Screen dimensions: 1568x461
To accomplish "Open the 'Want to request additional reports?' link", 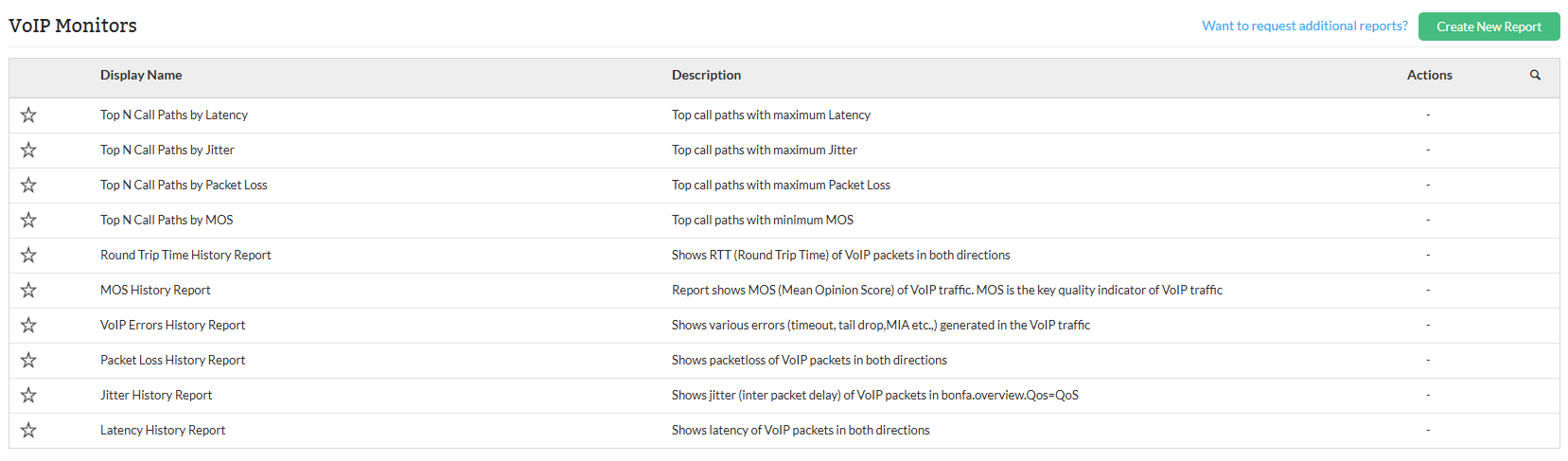I will coord(1304,26).
